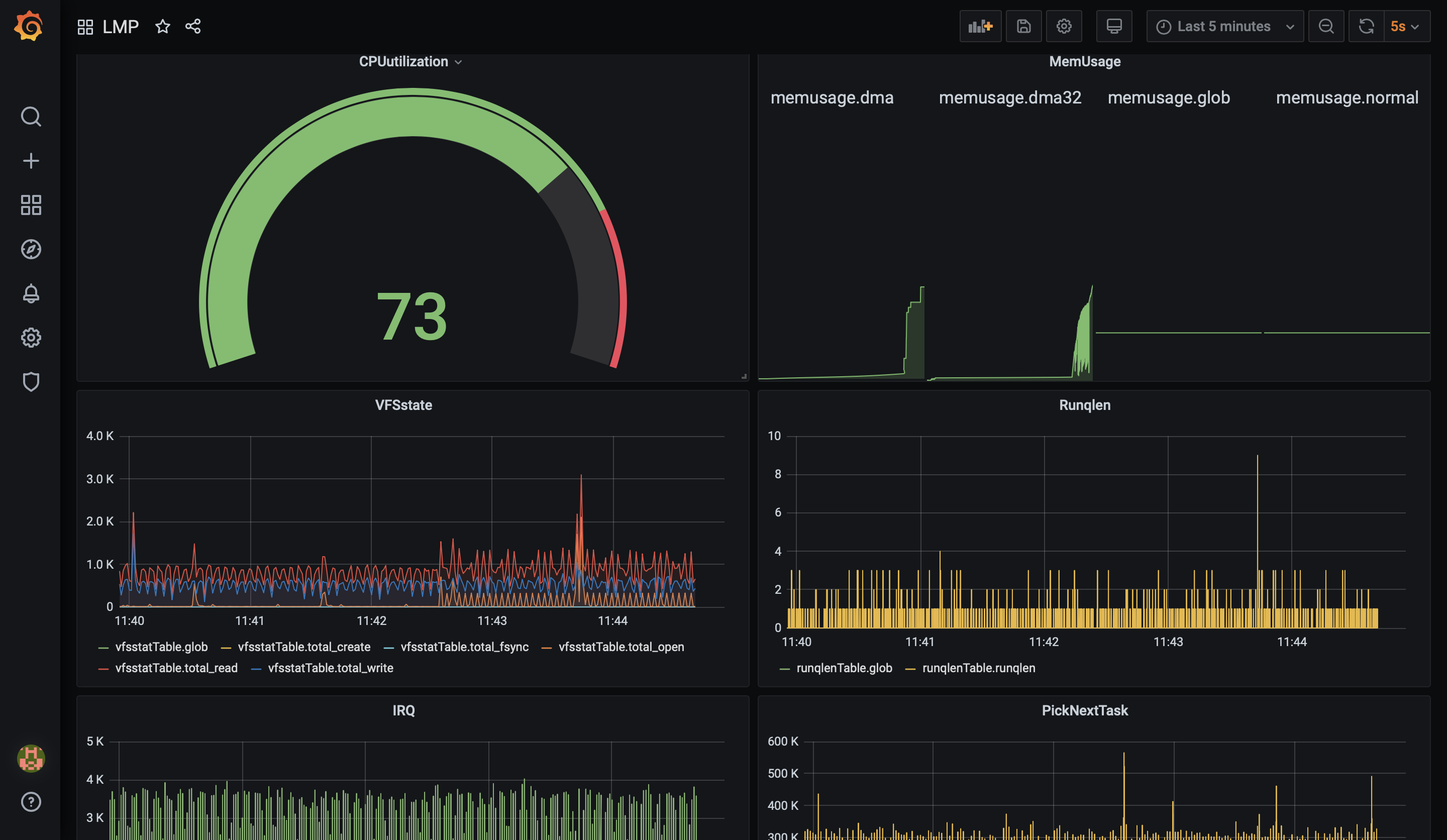Cycle view mode with monitor icon
This screenshot has height=840, width=1447.
coord(1113,27)
